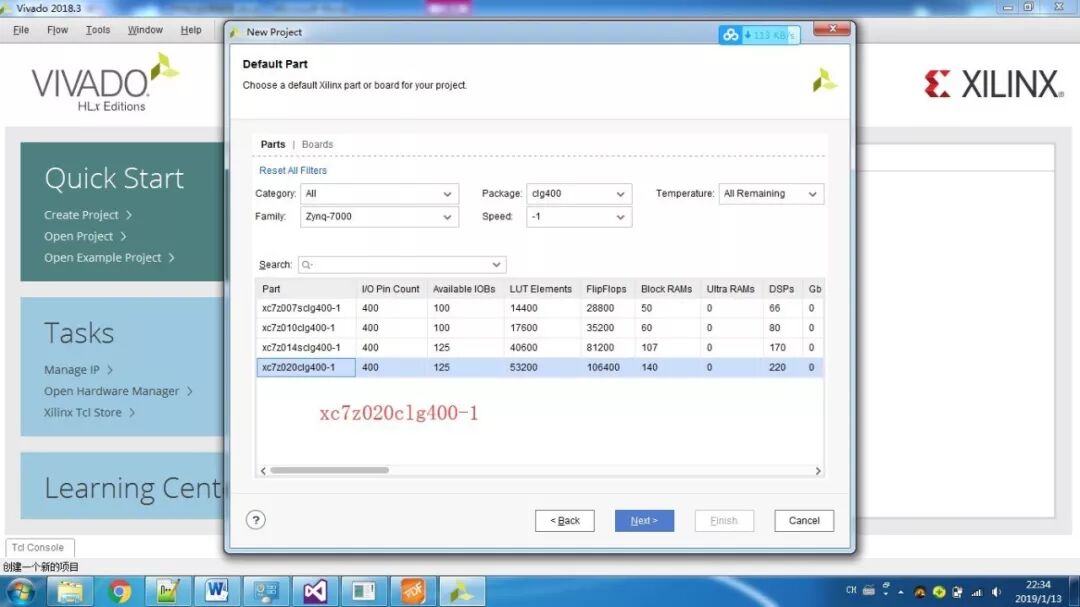Sort by Block RAMs column header
Image resolution: width=1080 pixels, height=607 pixels.
[x=666, y=289]
